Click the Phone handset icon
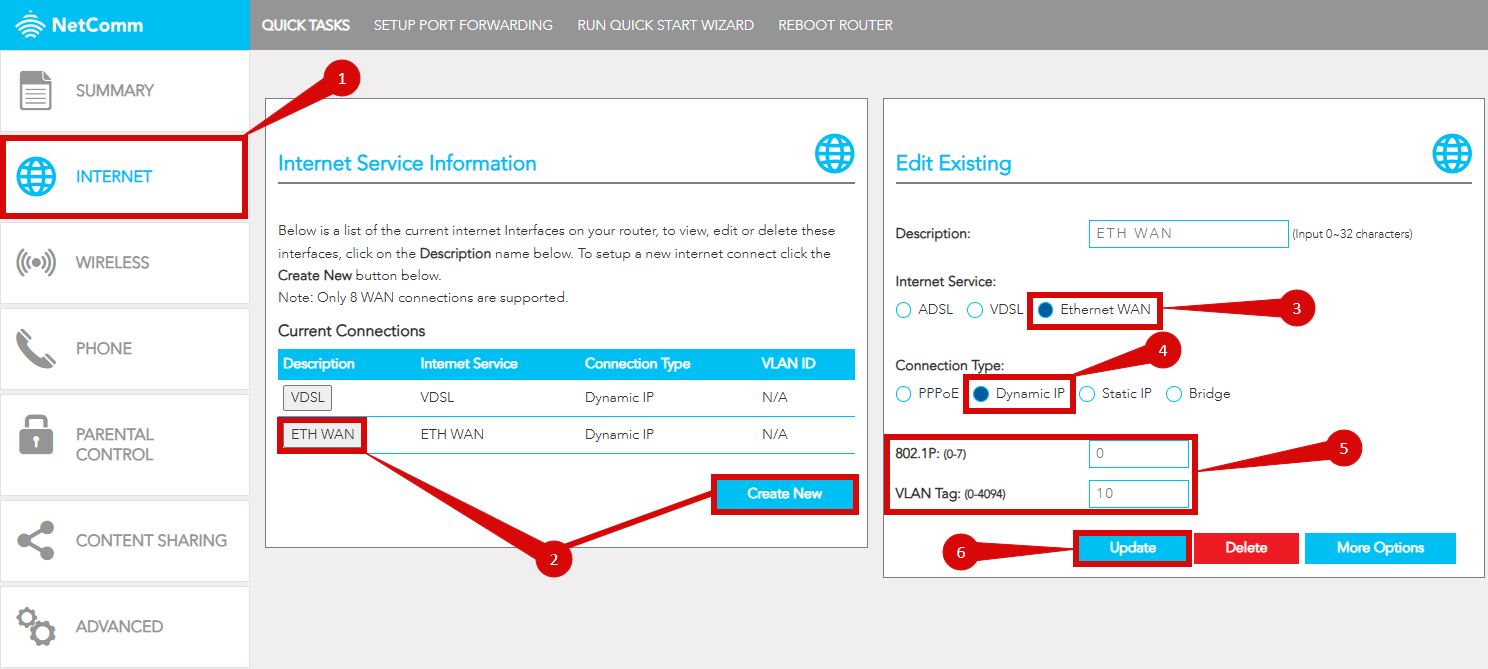1488x669 pixels. click(x=36, y=349)
